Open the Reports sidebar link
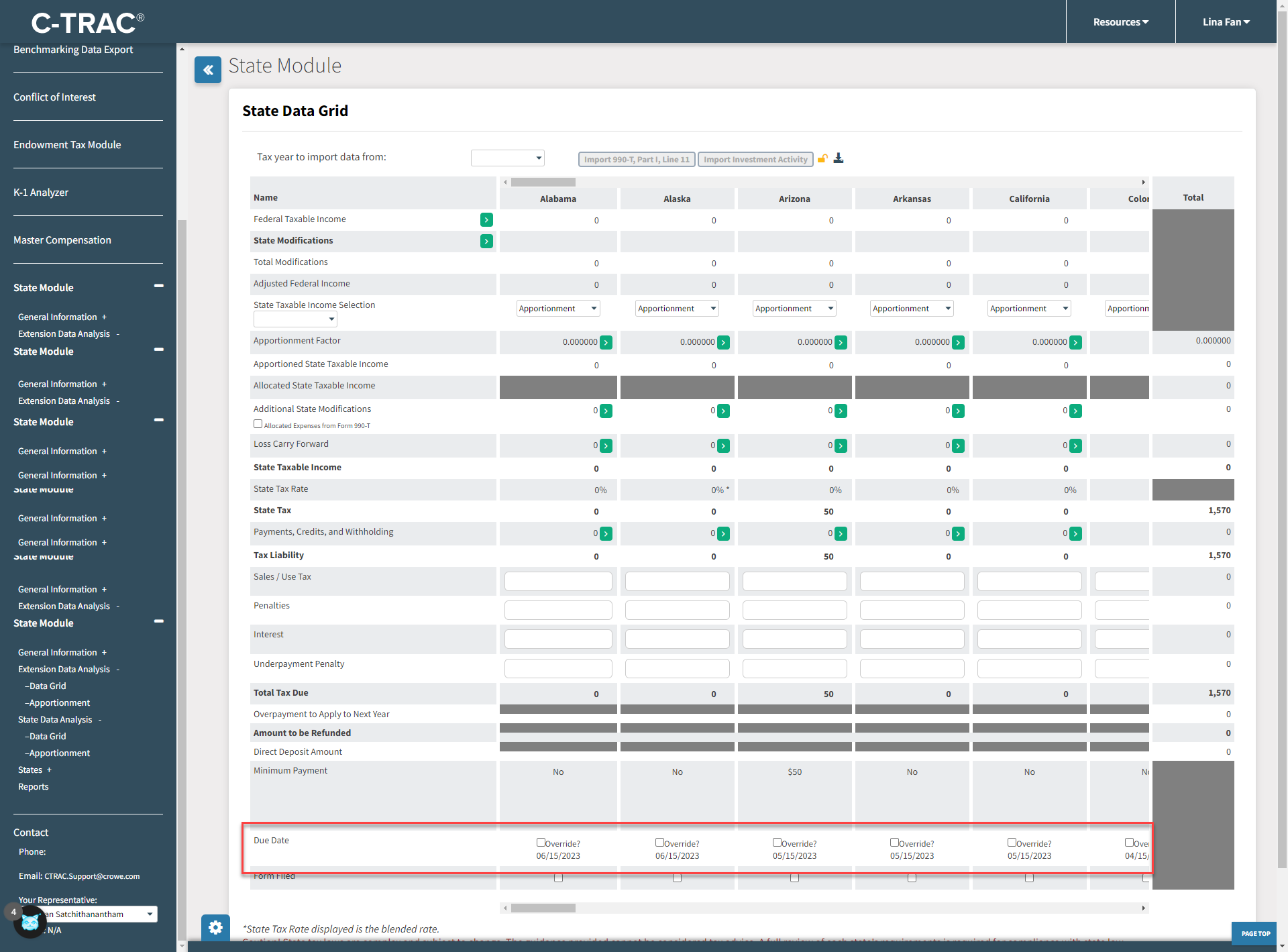1288x952 pixels. (33, 786)
